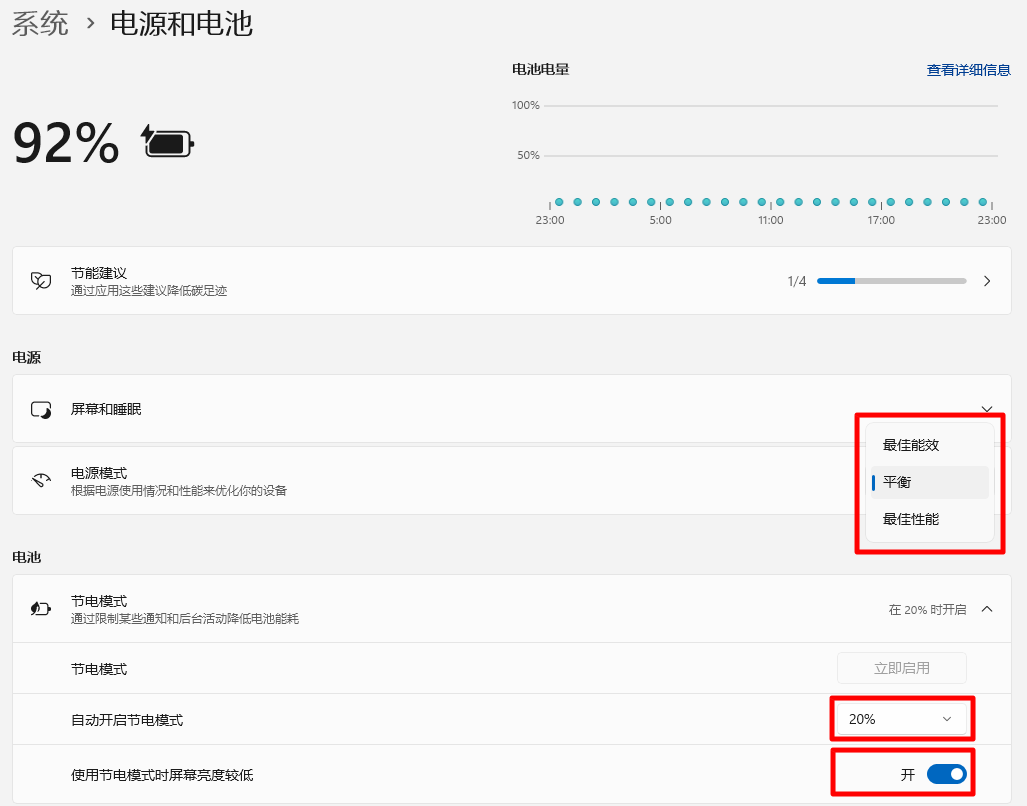Click the 立即启用 button
The image size is (1027, 806).
coord(901,668)
